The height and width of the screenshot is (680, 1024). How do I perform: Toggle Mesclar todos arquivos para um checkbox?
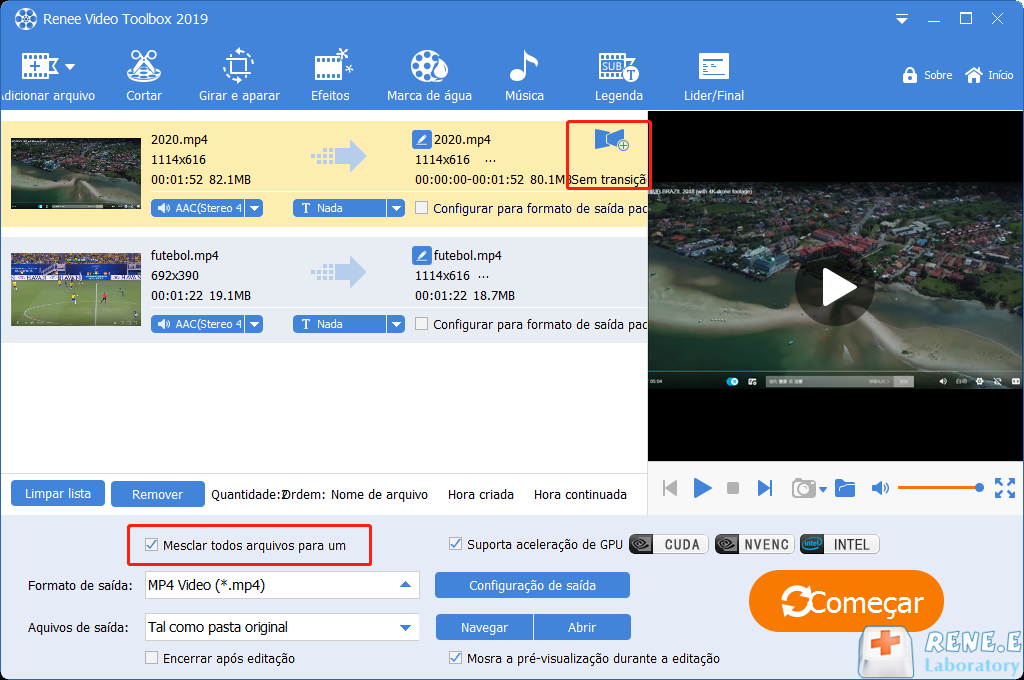coord(152,545)
